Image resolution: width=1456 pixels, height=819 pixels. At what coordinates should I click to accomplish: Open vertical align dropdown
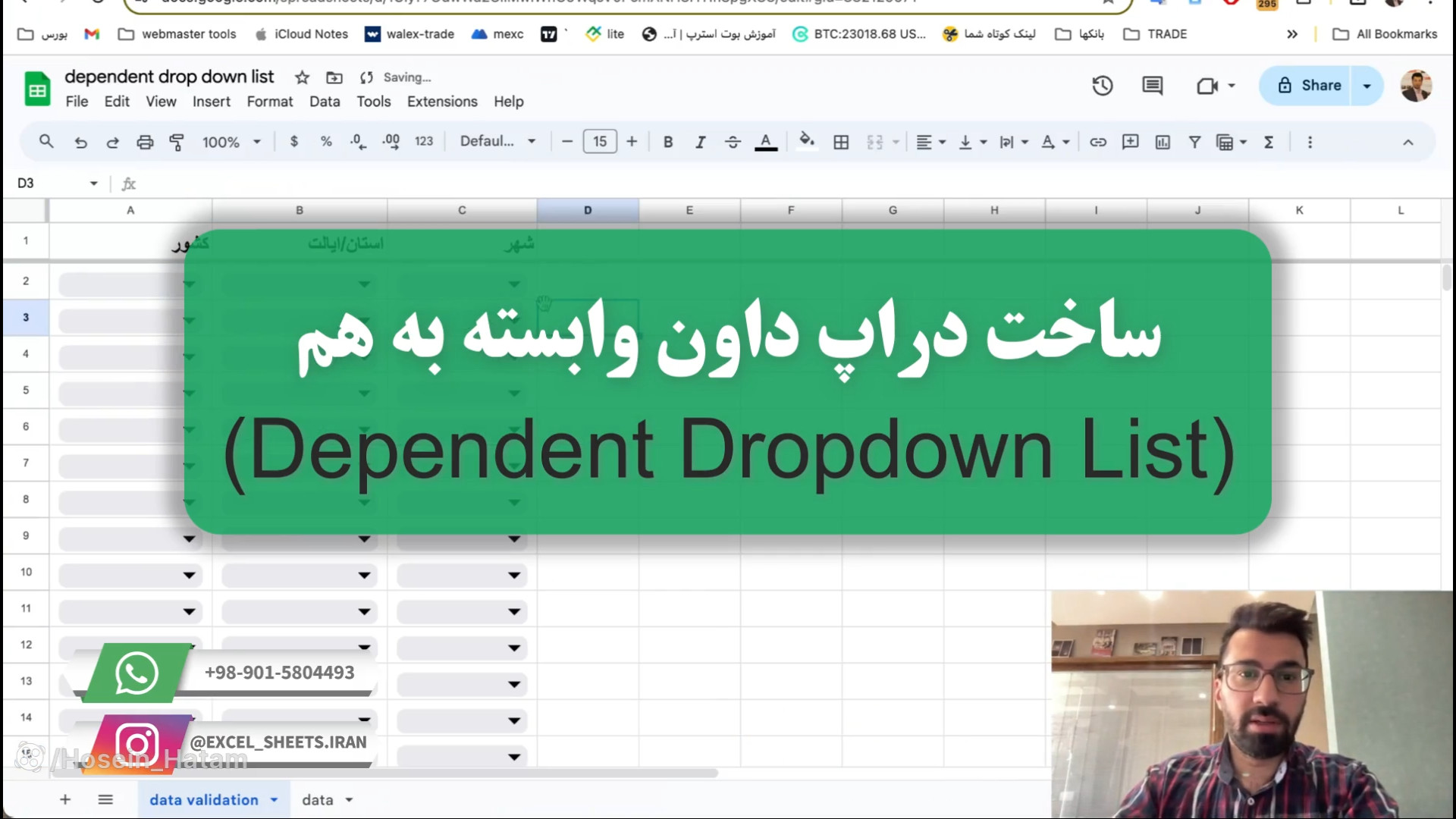point(972,142)
